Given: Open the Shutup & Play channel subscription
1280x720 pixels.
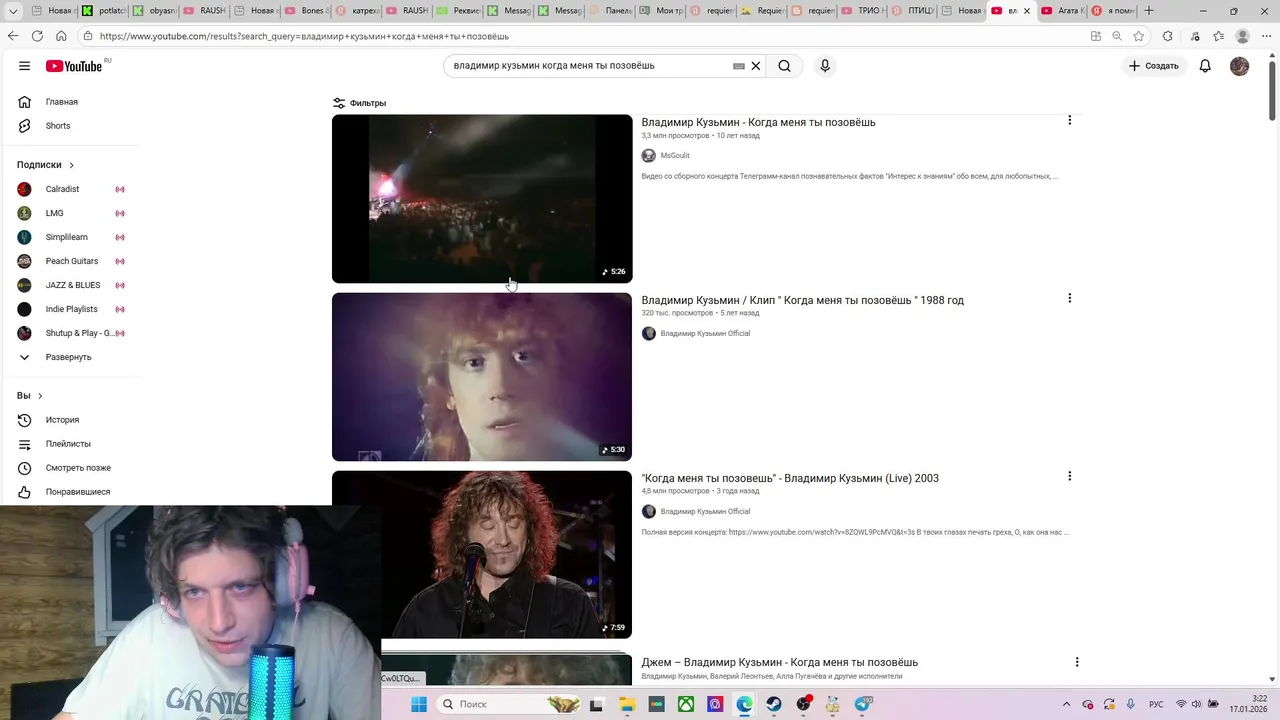Looking at the screenshot, I should pyautogui.click(x=70, y=333).
